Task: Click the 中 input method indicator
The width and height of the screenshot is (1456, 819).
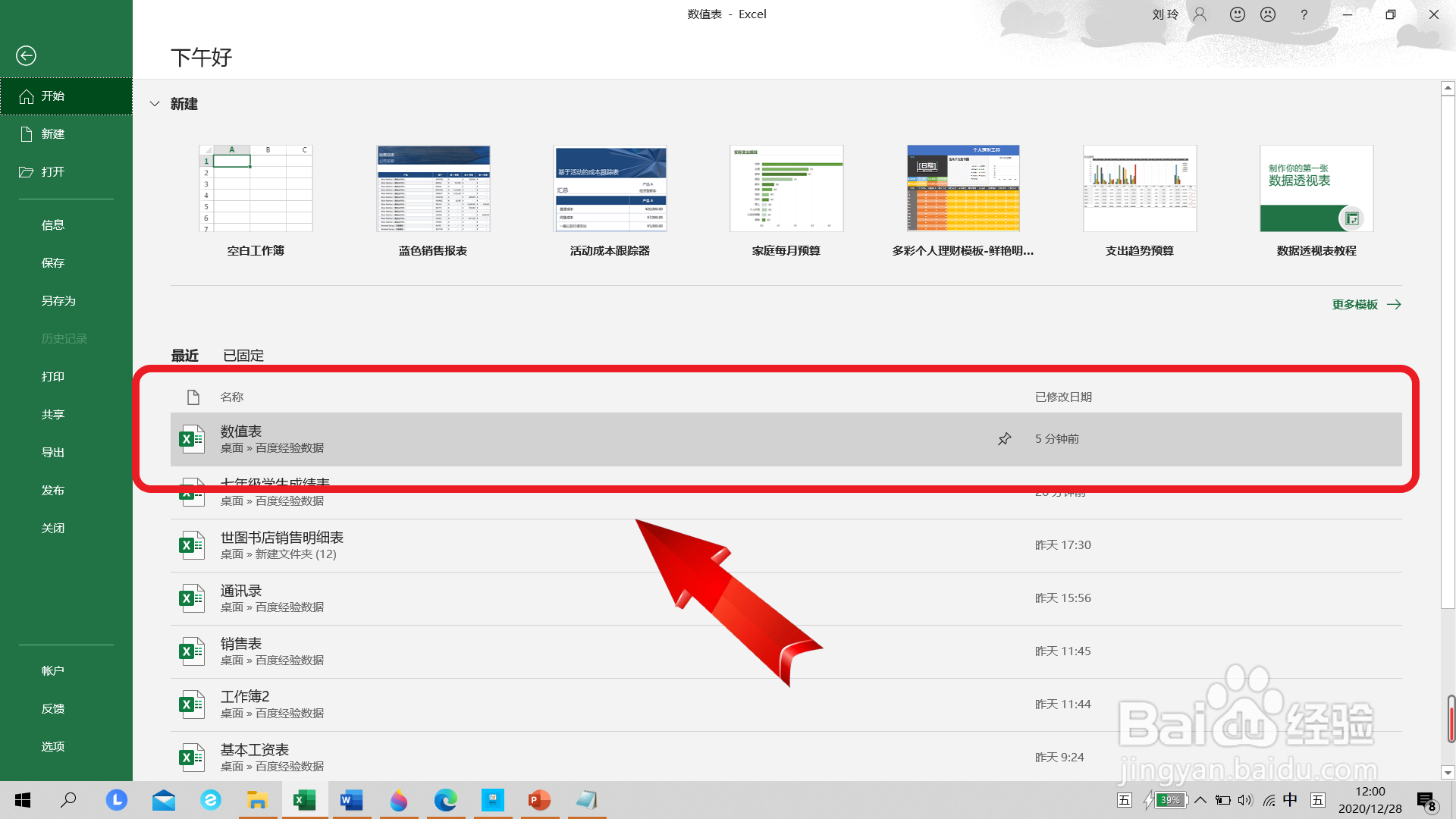Action: (1290, 800)
